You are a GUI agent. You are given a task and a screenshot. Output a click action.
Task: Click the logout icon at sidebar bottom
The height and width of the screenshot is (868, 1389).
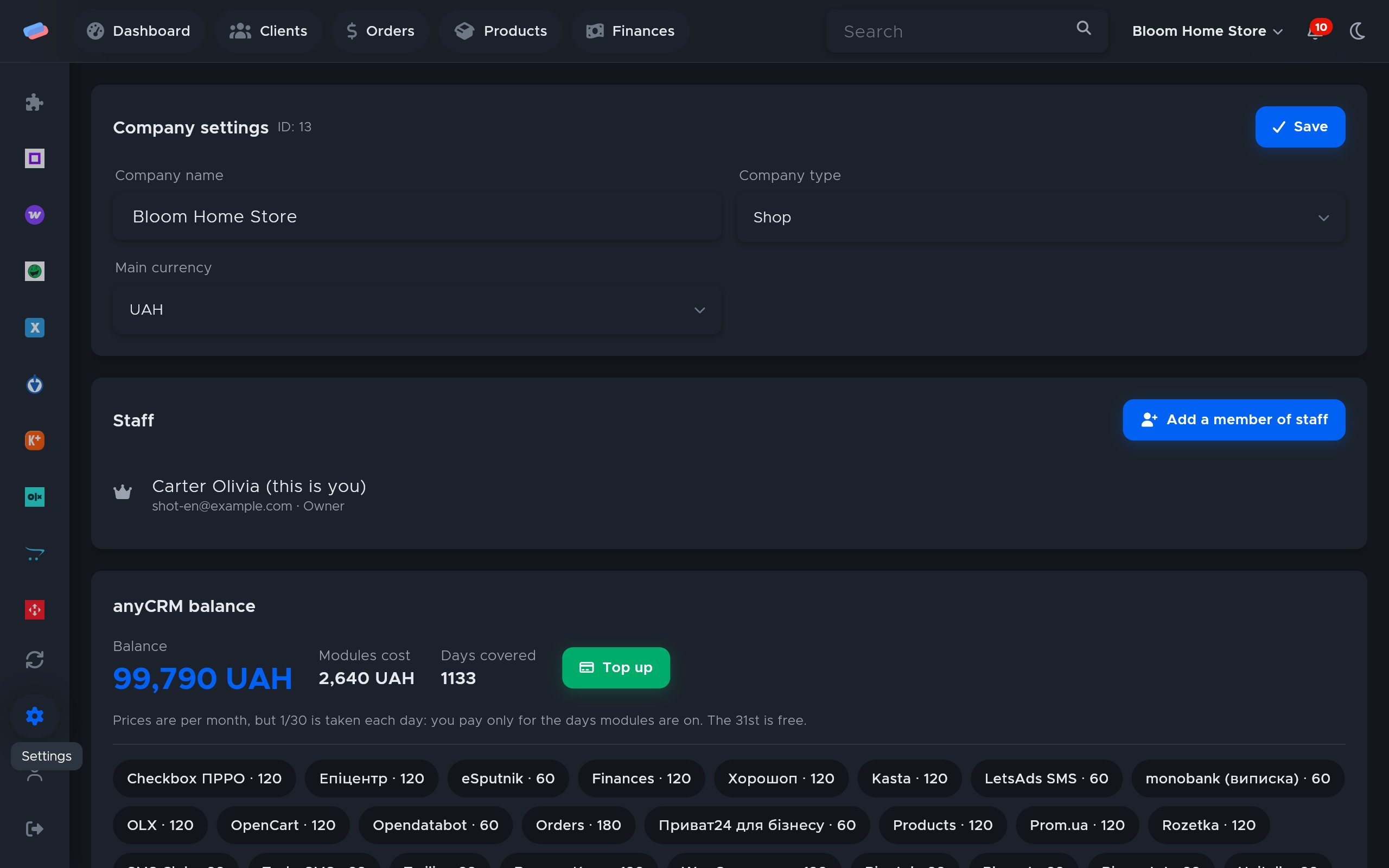click(34, 829)
